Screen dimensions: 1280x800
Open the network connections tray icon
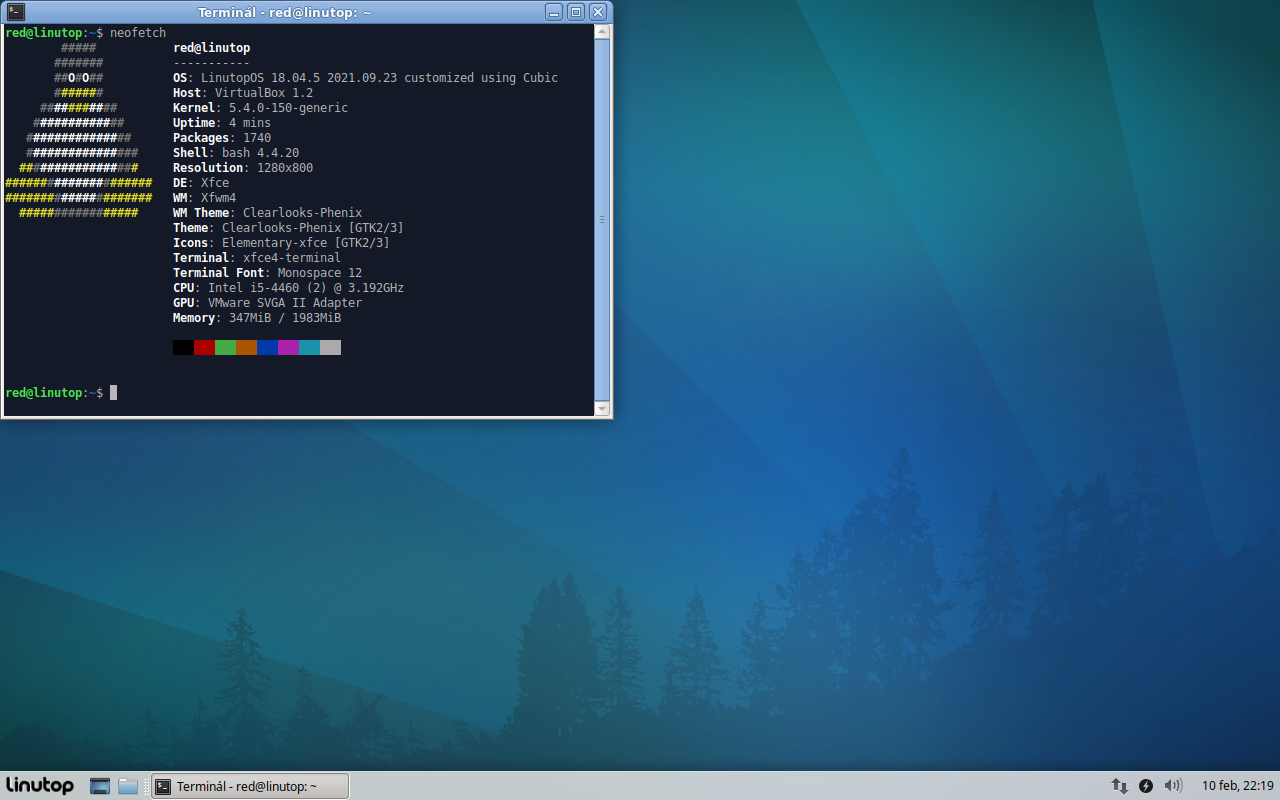pos(1120,786)
